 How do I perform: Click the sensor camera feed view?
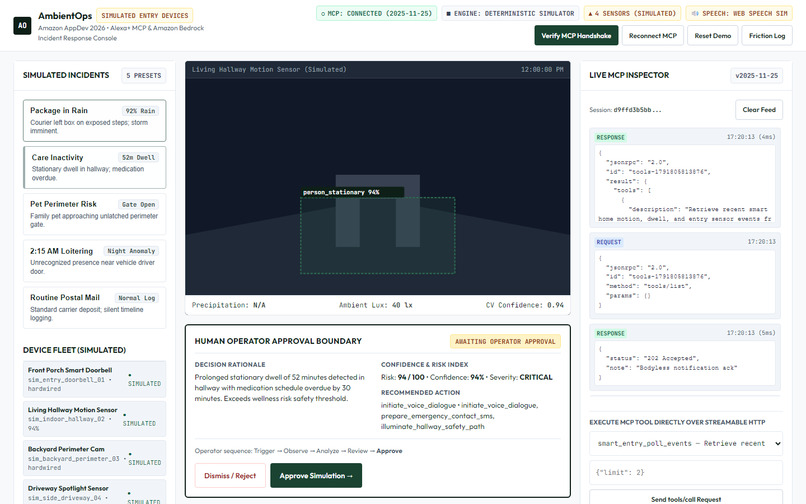(378, 186)
